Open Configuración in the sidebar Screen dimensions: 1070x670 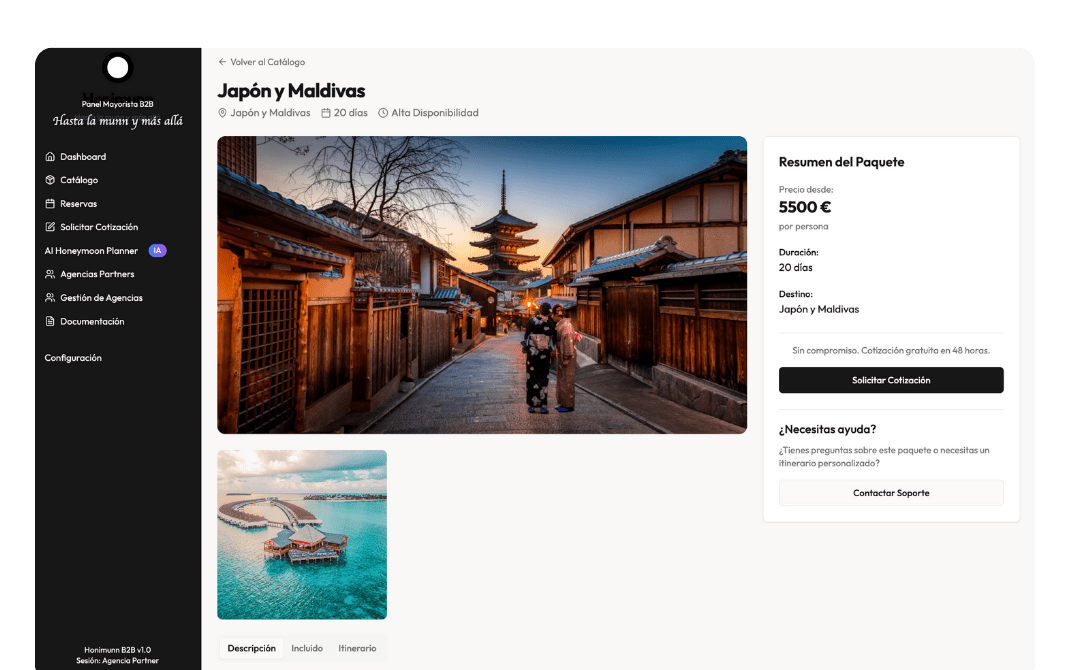pos(73,358)
